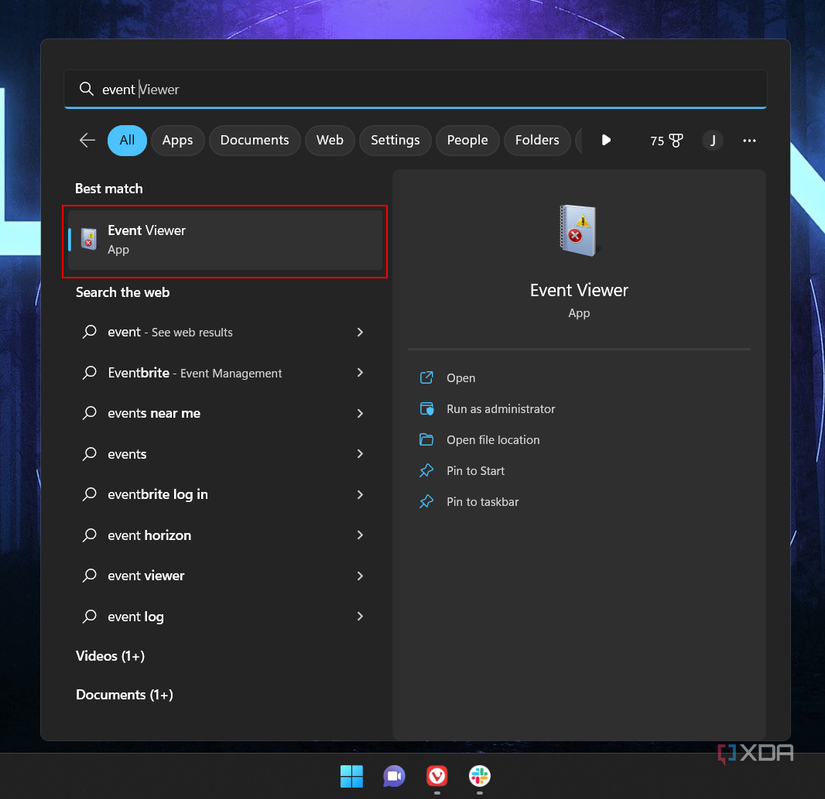Click the play media icon beside filter tabs
The width and height of the screenshot is (825, 799).
click(606, 141)
